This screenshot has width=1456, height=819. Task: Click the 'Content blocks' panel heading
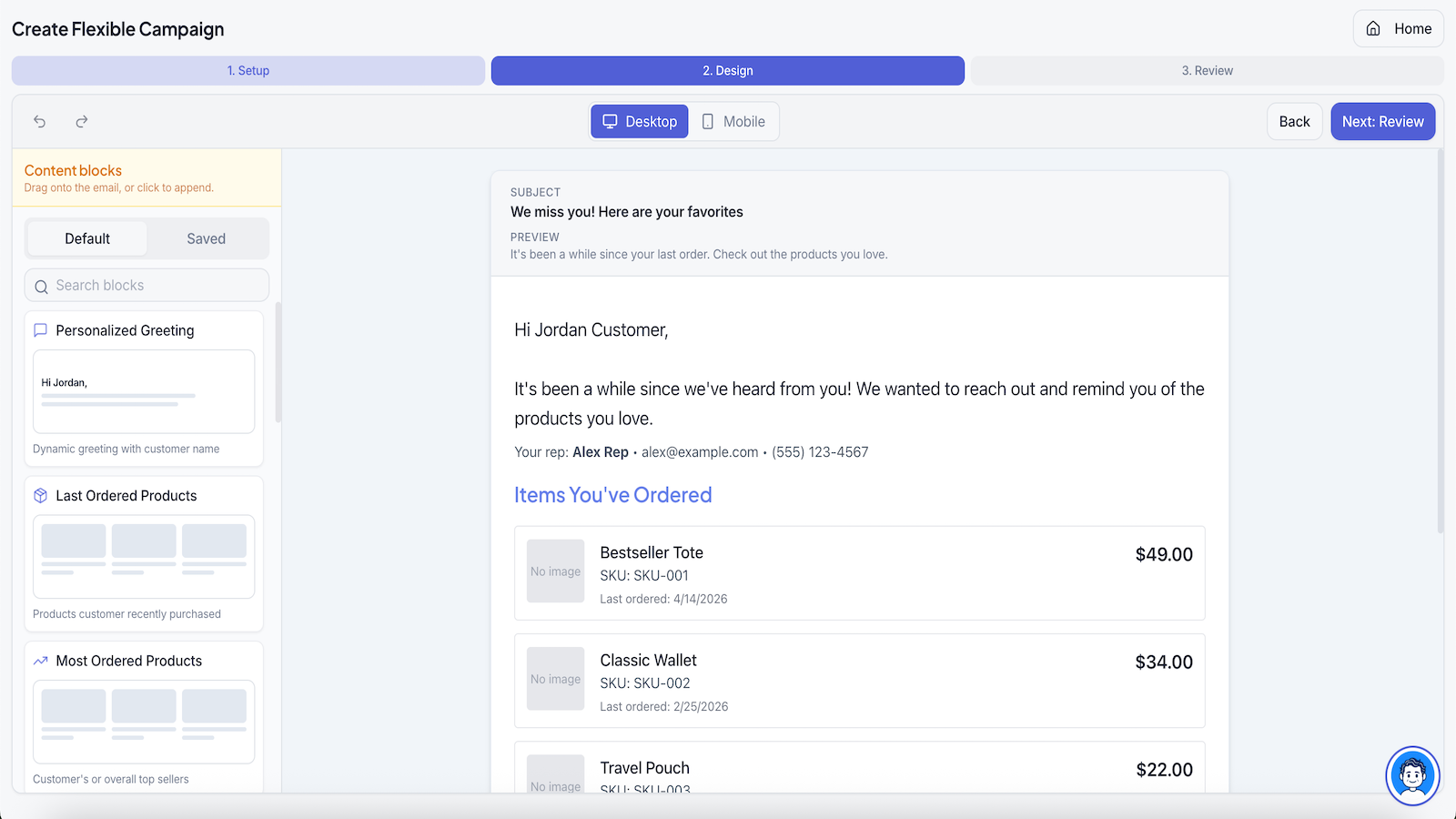[73, 170]
